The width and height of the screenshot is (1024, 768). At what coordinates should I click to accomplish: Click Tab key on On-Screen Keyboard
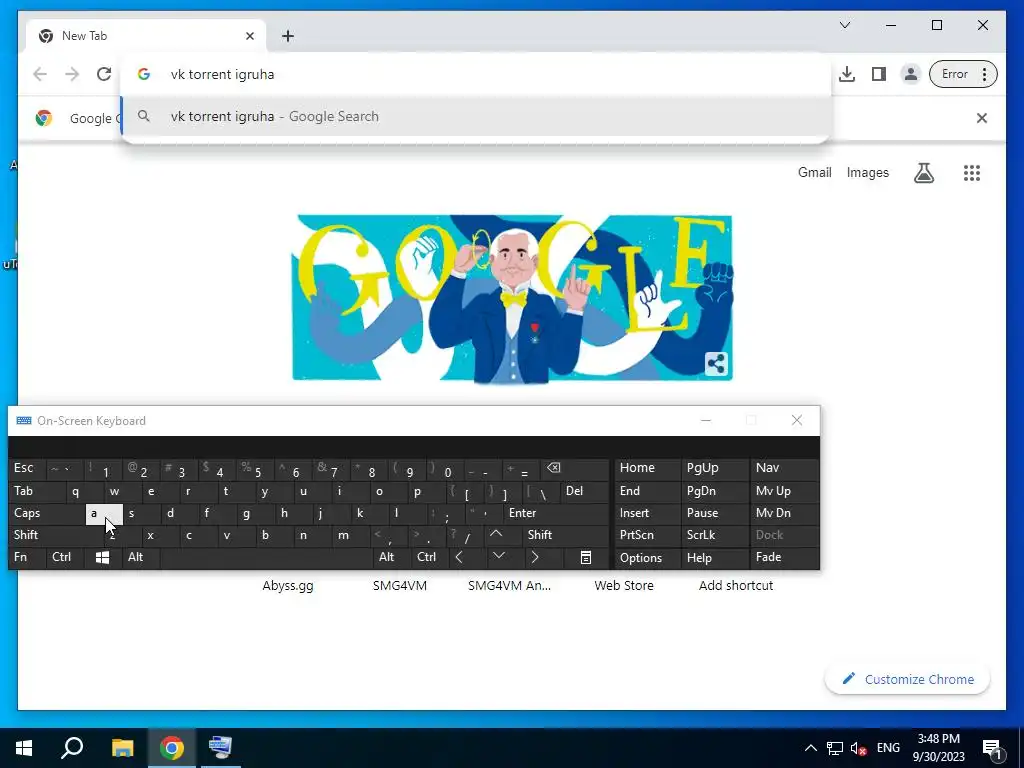point(37,491)
